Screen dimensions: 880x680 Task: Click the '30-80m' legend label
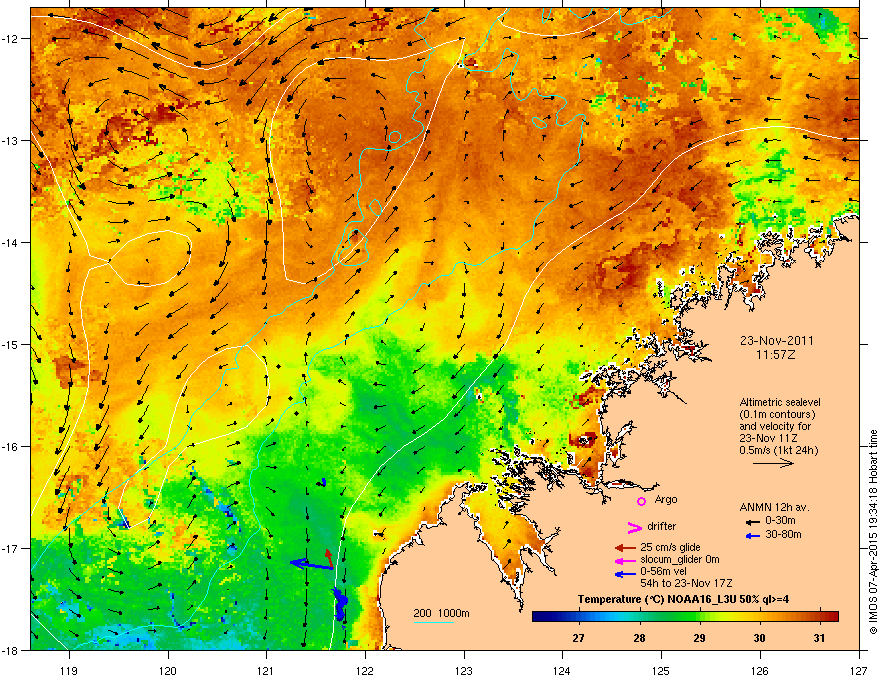point(783,534)
